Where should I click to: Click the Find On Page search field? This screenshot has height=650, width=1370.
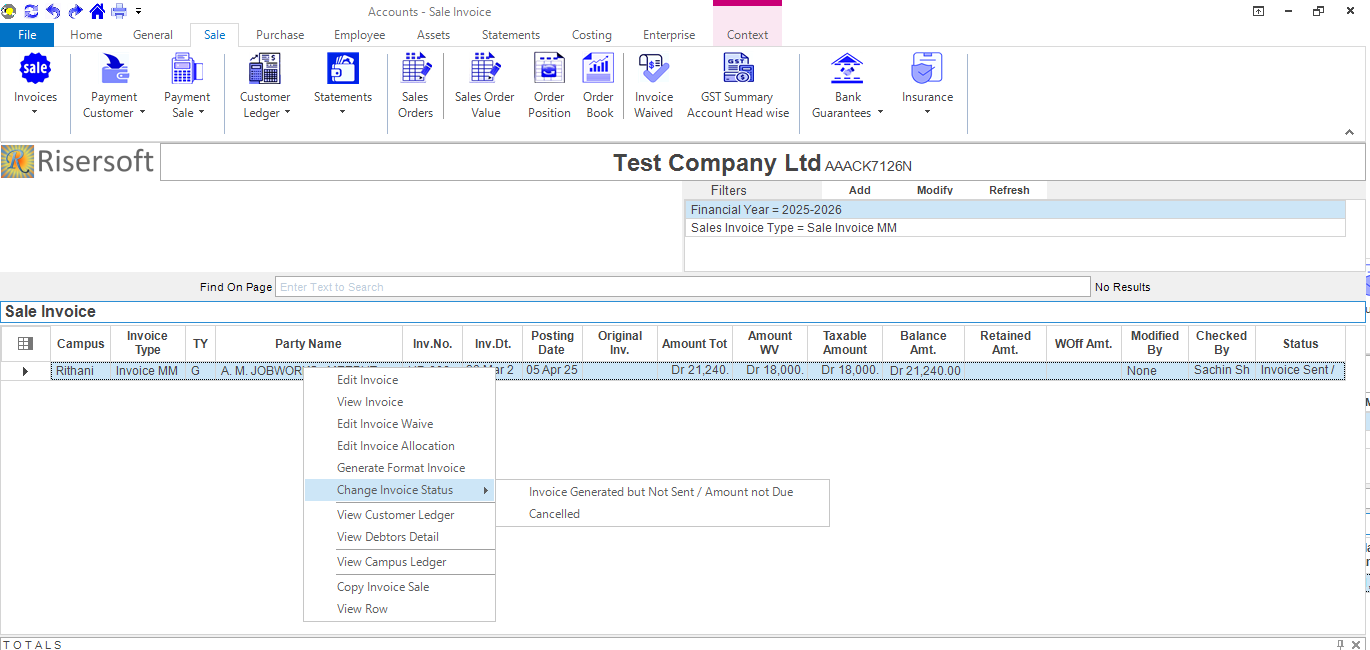point(682,287)
